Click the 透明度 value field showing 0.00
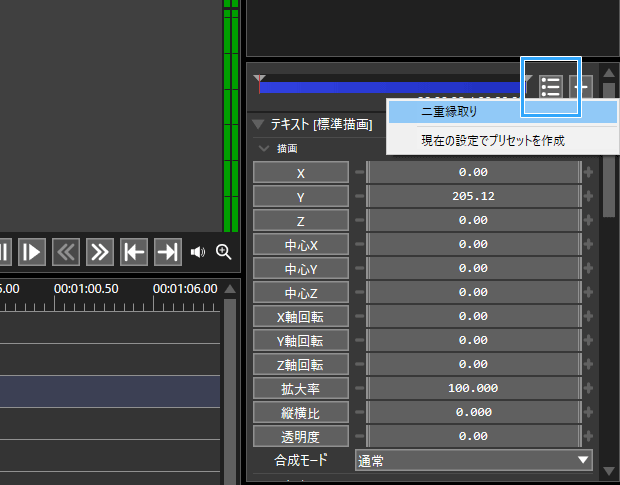 click(474, 436)
